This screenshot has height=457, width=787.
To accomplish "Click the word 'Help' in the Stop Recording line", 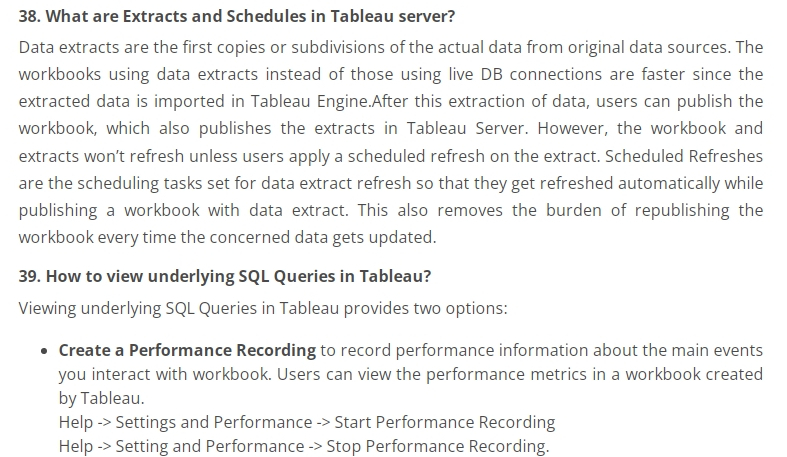I will tap(76, 446).
